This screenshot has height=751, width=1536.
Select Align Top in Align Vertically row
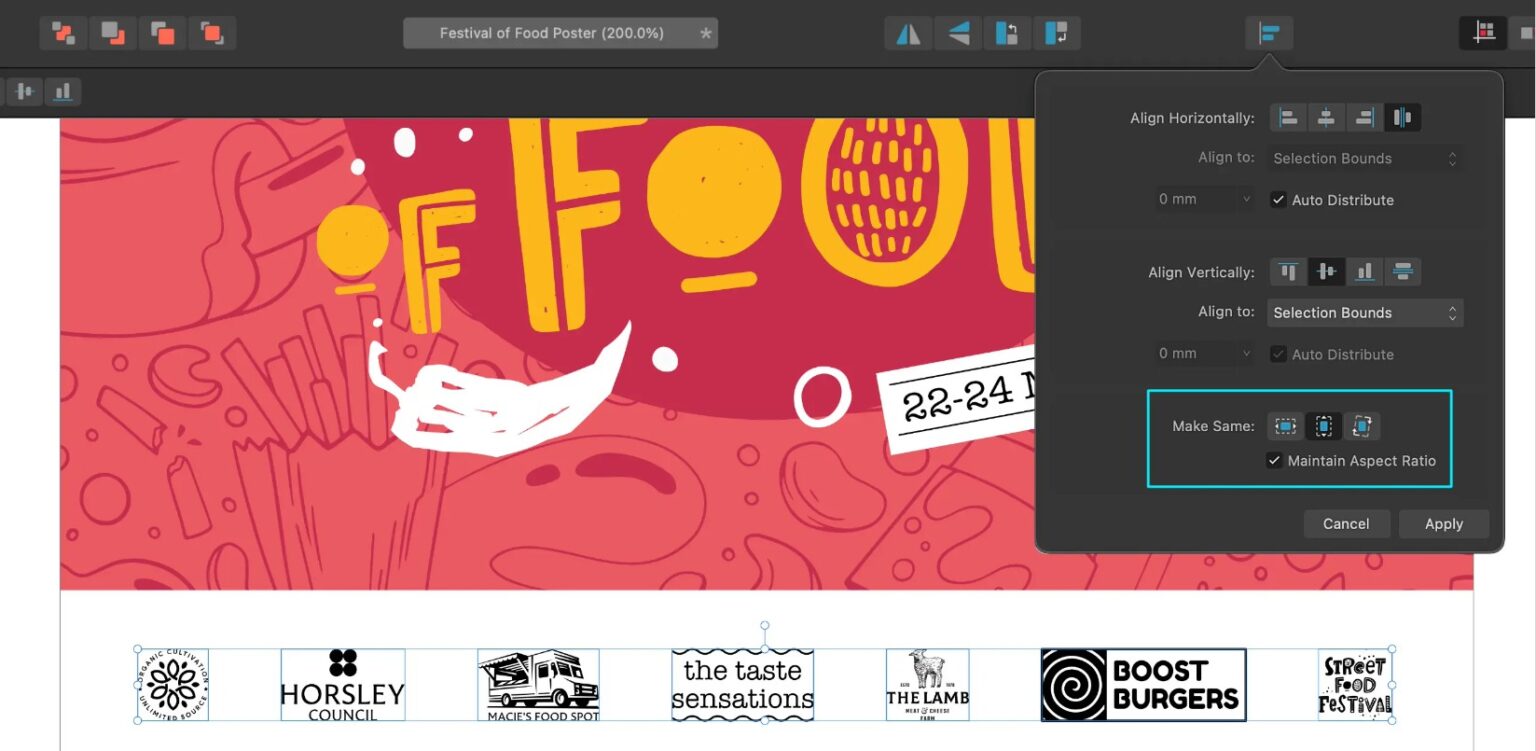click(x=1288, y=272)
